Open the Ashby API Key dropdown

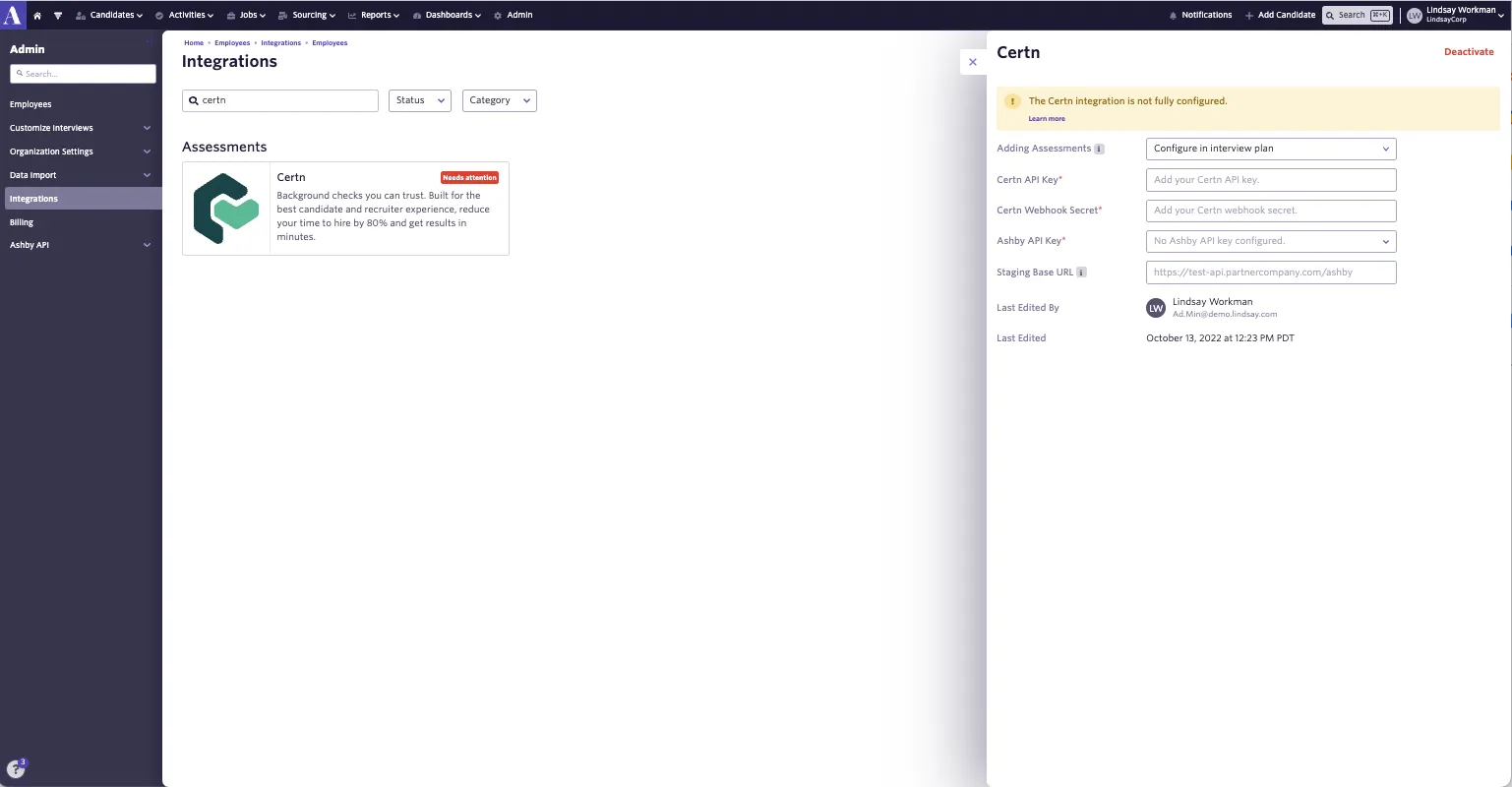coord(1271,241)
